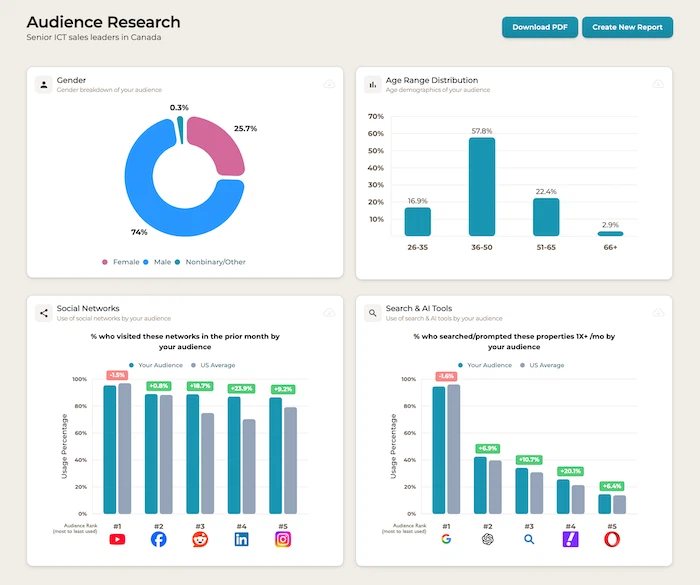Toggle the Female legend item in Gender chart
This screenshot has height=585, width=700.
tap(121, 262)
